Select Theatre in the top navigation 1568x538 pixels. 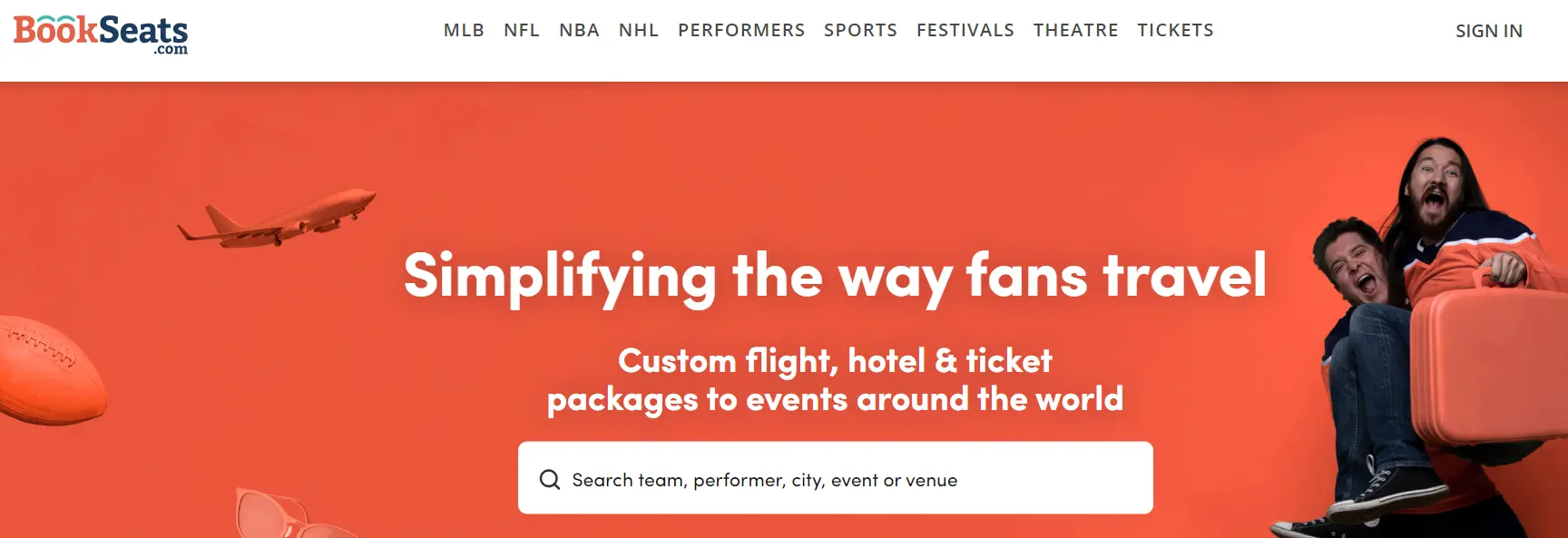tap(1075, 30)
